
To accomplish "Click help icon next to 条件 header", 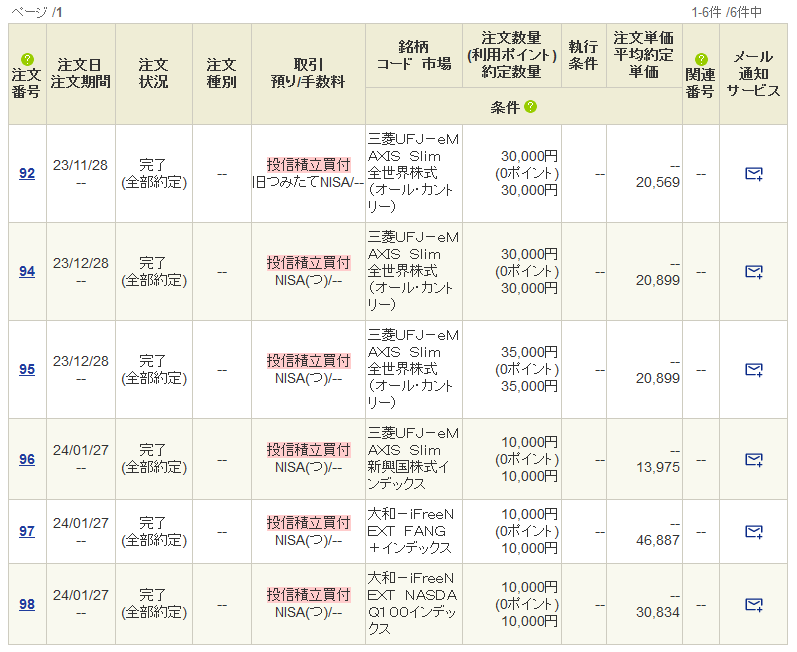I will (530, 107).
